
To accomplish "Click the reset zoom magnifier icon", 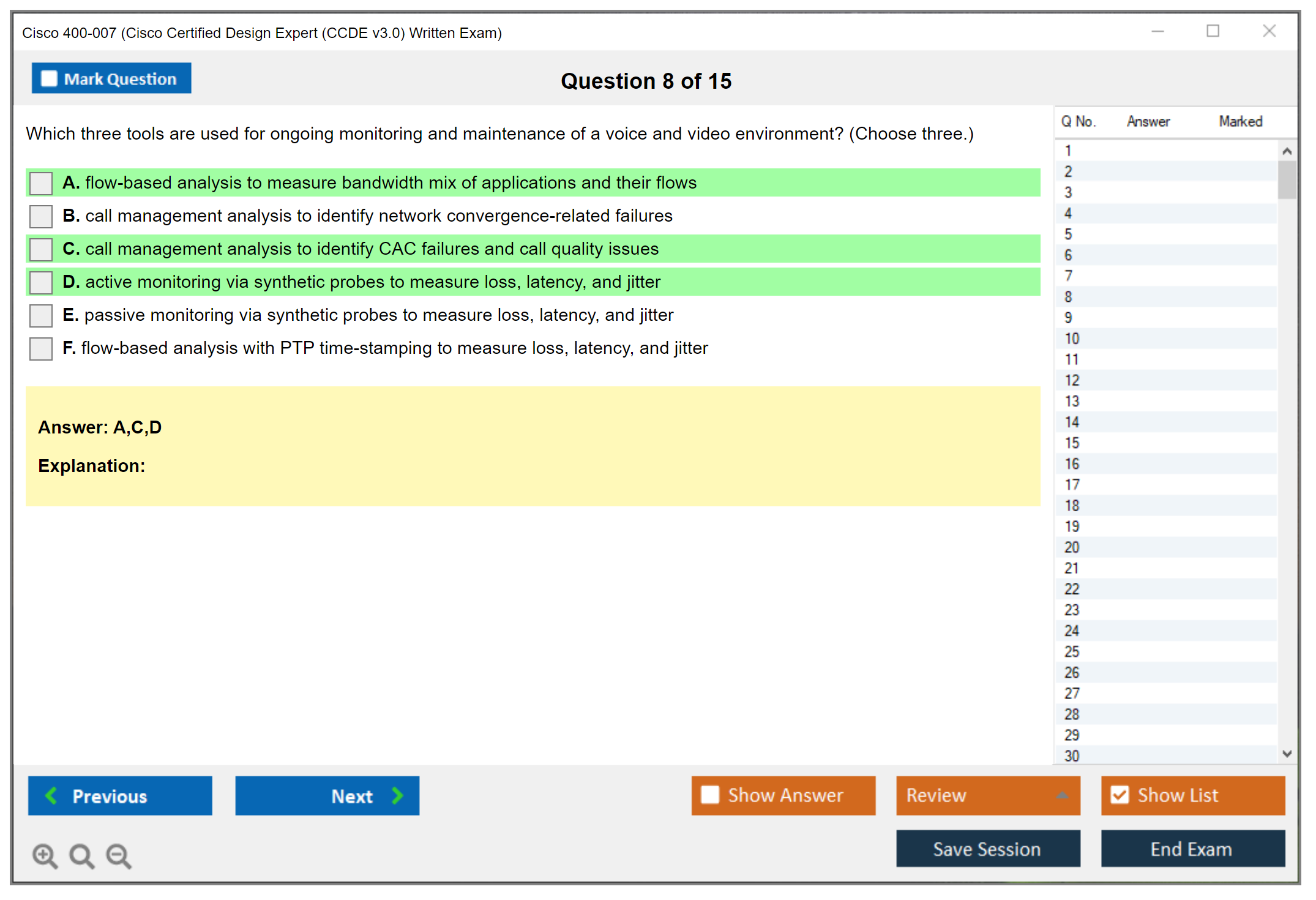I will (x=81, y=855).
